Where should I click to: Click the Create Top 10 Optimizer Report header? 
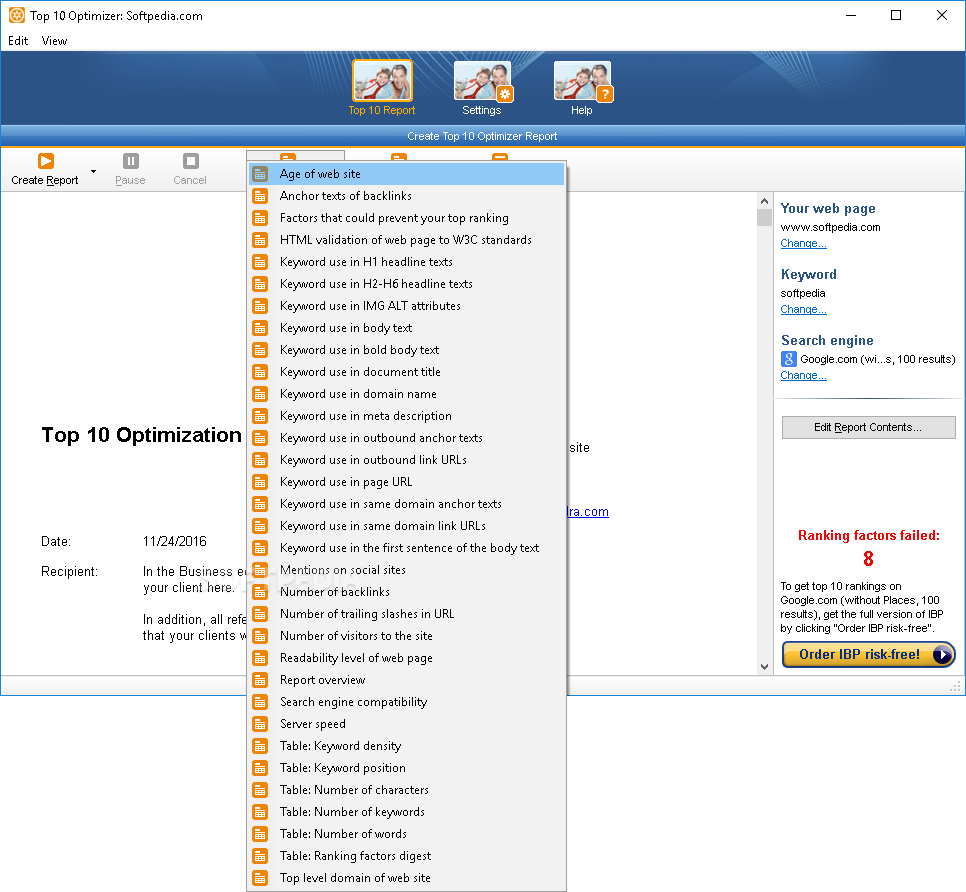[482, 136]
